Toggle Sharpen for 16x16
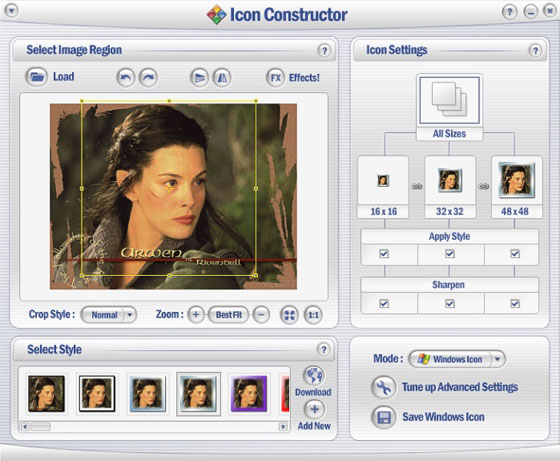 384,304
